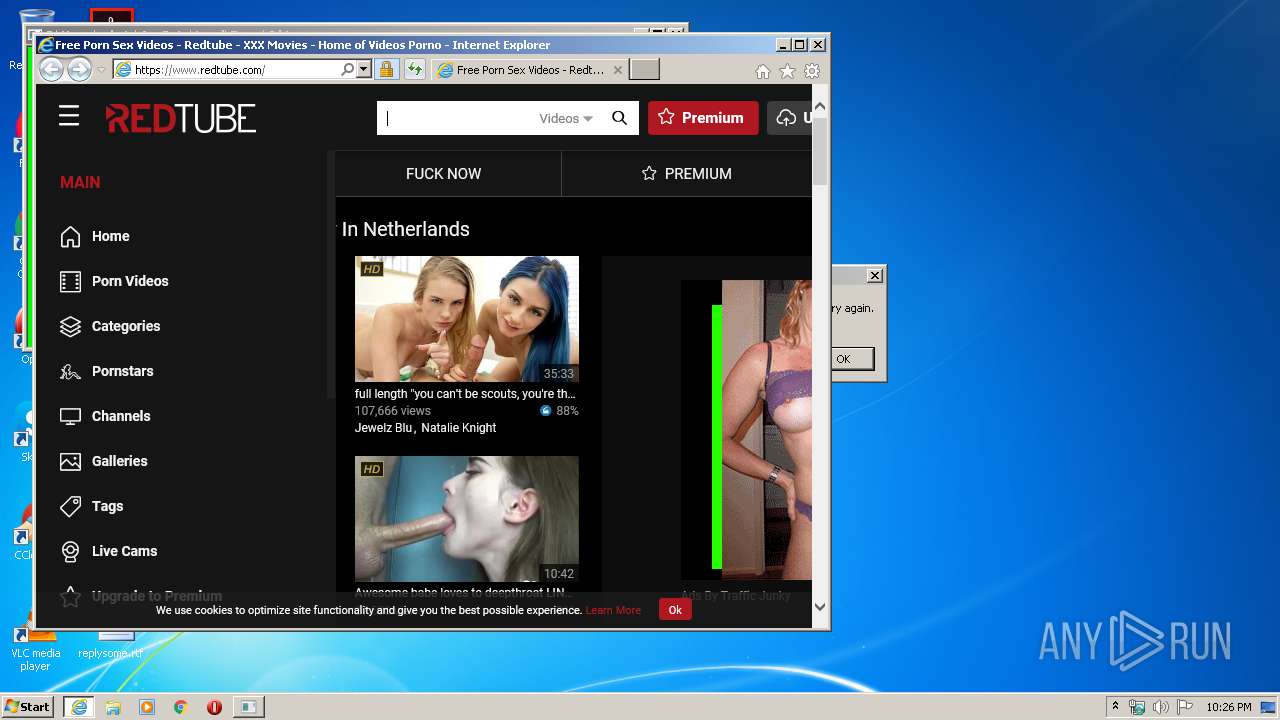Go back with Internet Explorer back arrow

click(x=51, y=70)
